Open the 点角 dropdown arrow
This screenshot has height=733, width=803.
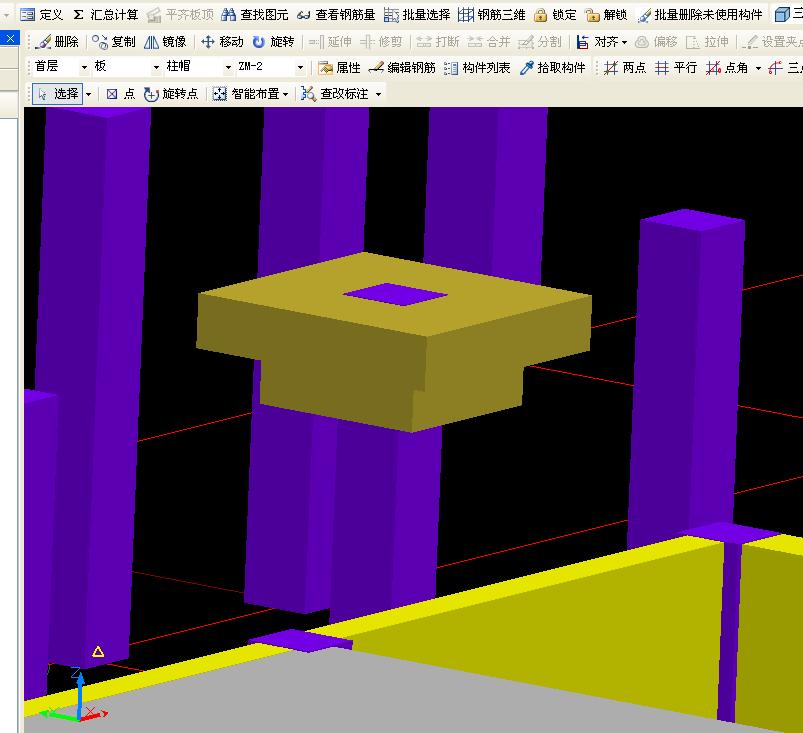[x=758, y=68]
